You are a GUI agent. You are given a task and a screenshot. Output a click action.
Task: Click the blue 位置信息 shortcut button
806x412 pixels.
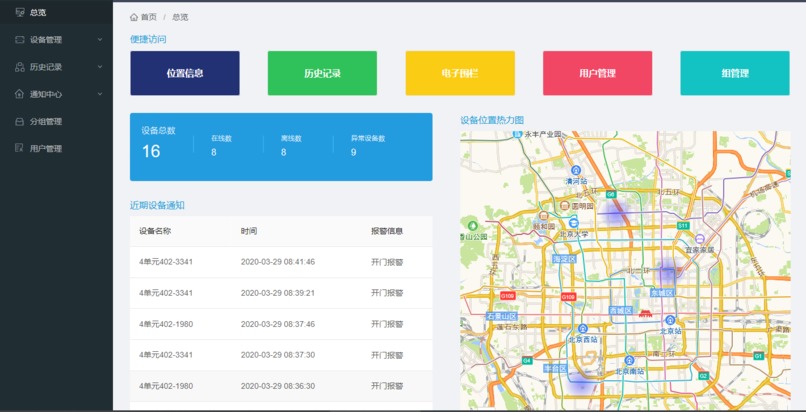click(x=185, y=73)
